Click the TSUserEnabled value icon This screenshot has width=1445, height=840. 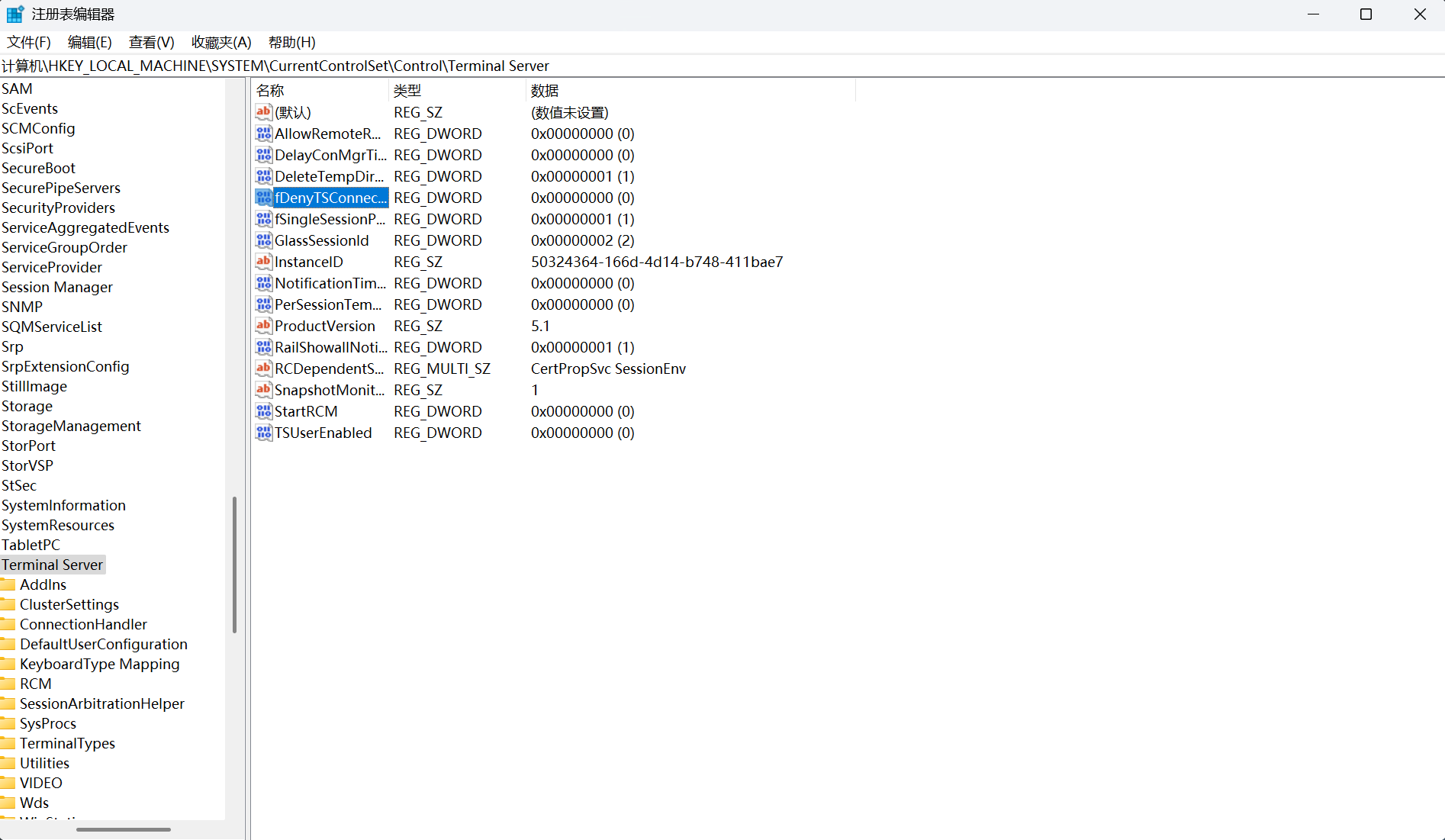[x=263, y=433]
